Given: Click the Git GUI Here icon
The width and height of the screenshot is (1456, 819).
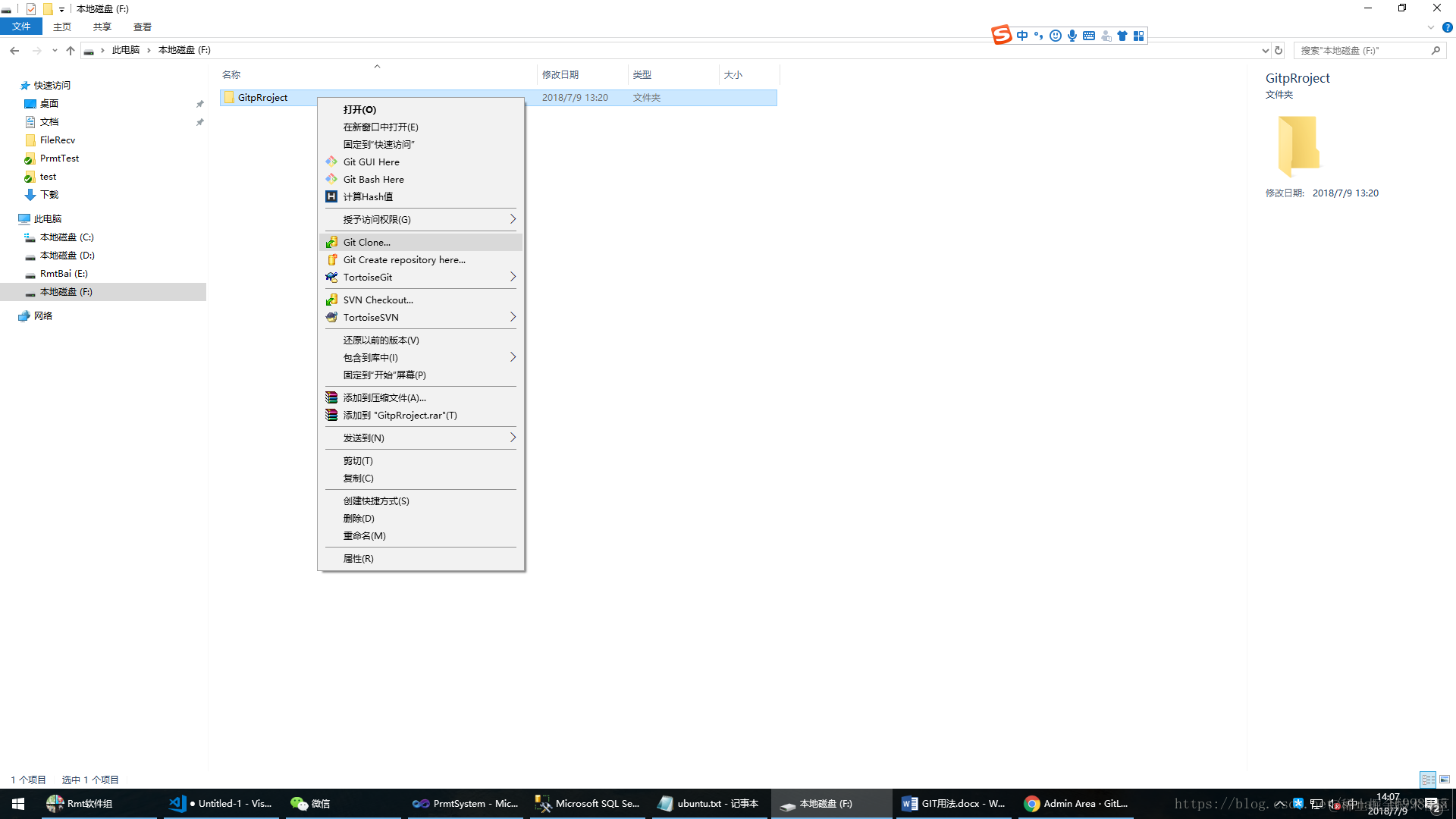Looking at the screenshot, I should 331,162.
